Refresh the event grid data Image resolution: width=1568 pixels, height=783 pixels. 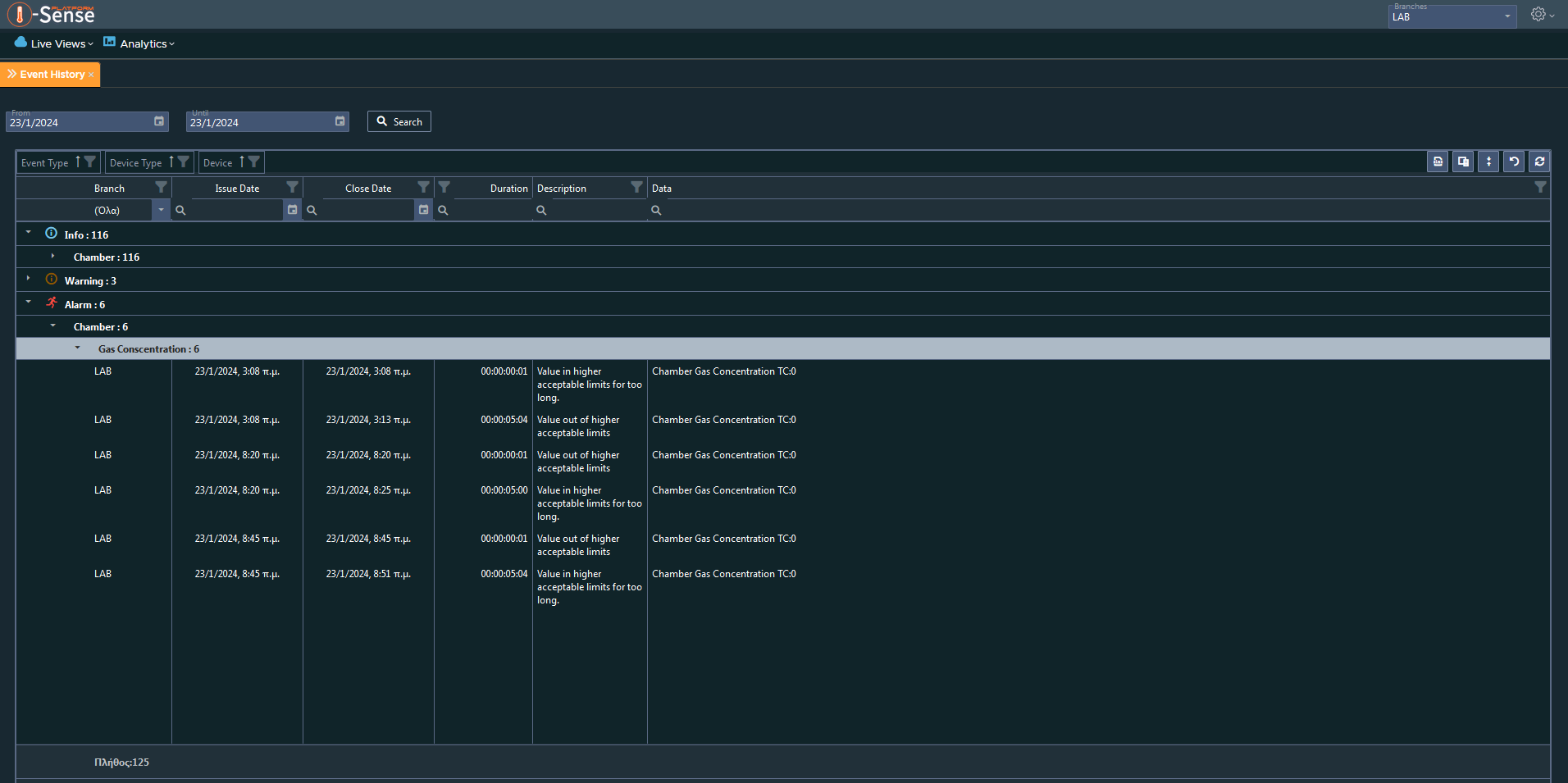1539,162
